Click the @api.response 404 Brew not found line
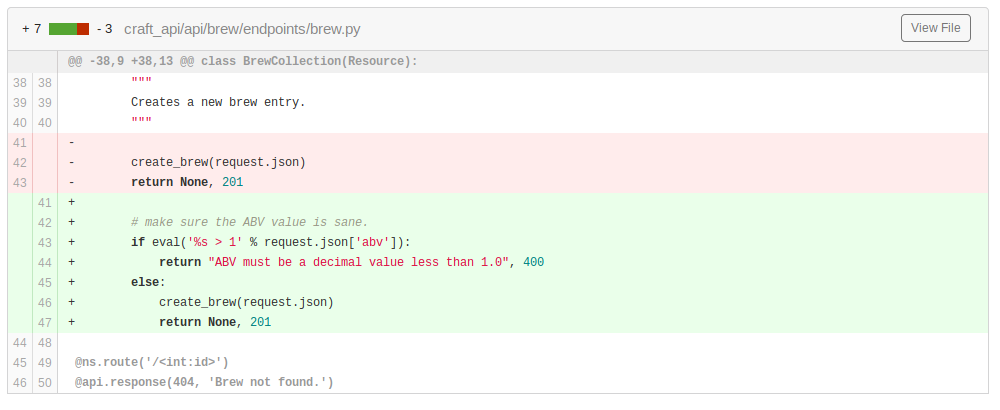Viewport: 1000px width, 410px height. click(x=203, y=382)
